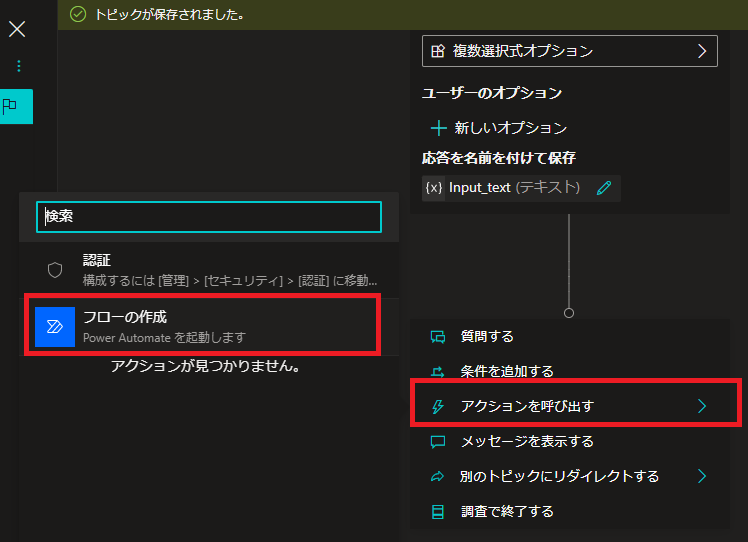Click the green check success icon
Image resolution: width=748 pixels, height=542 pixels.
(78, 14)
